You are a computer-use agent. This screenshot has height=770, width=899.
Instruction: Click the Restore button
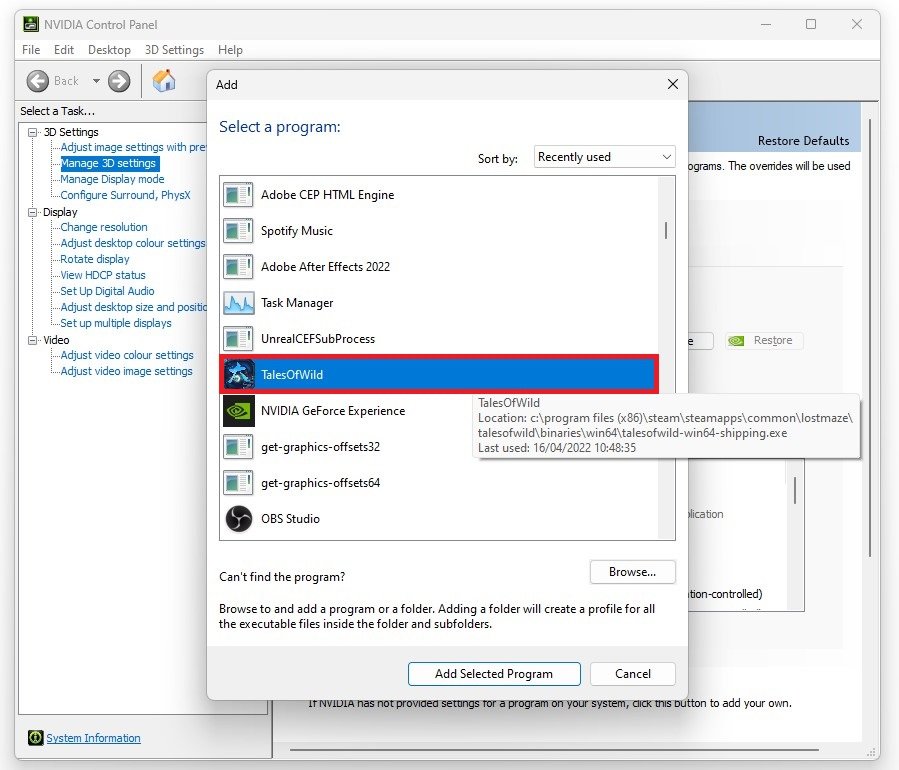[x=764, y=341]
